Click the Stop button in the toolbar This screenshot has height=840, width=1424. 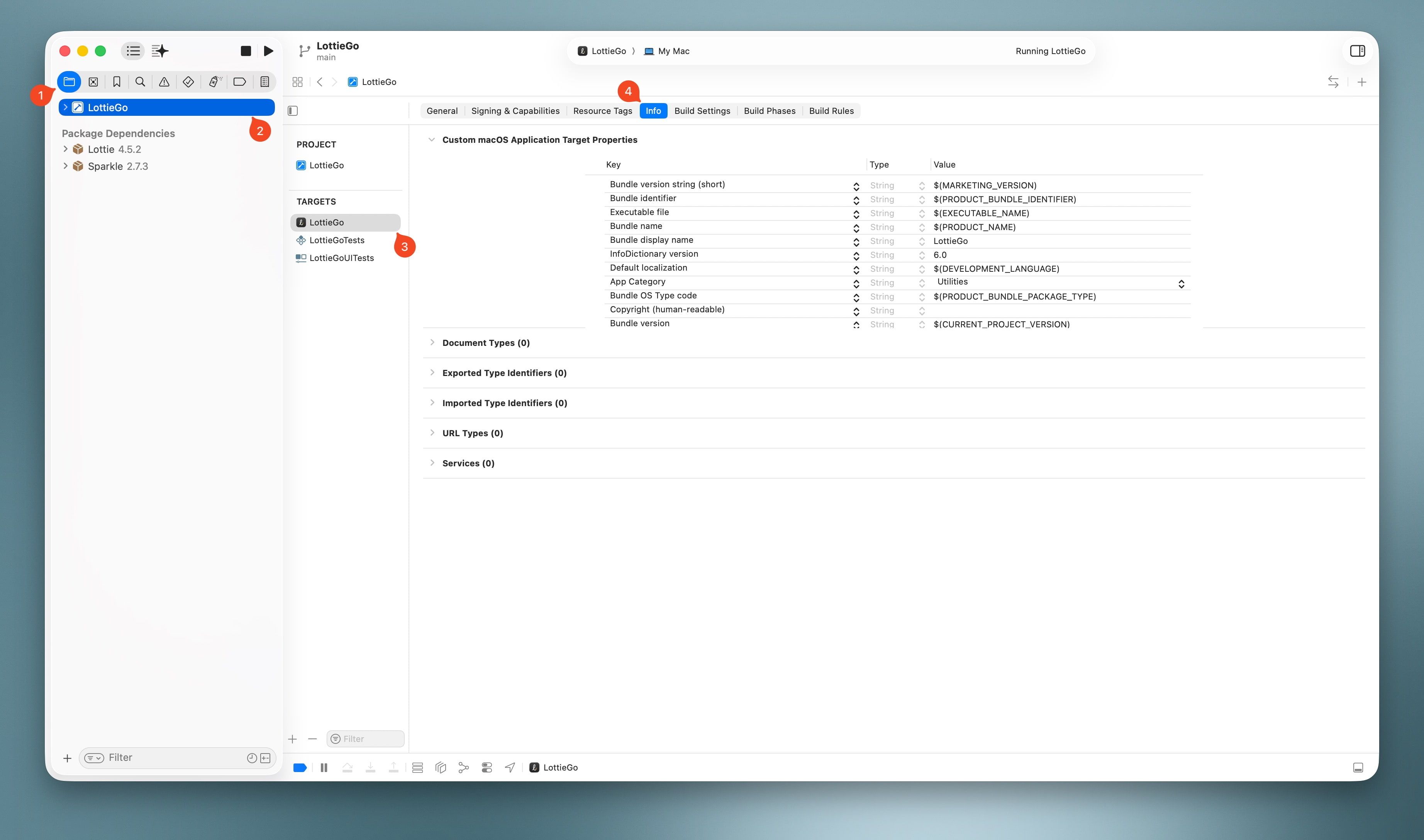click(x=246, y=51)
